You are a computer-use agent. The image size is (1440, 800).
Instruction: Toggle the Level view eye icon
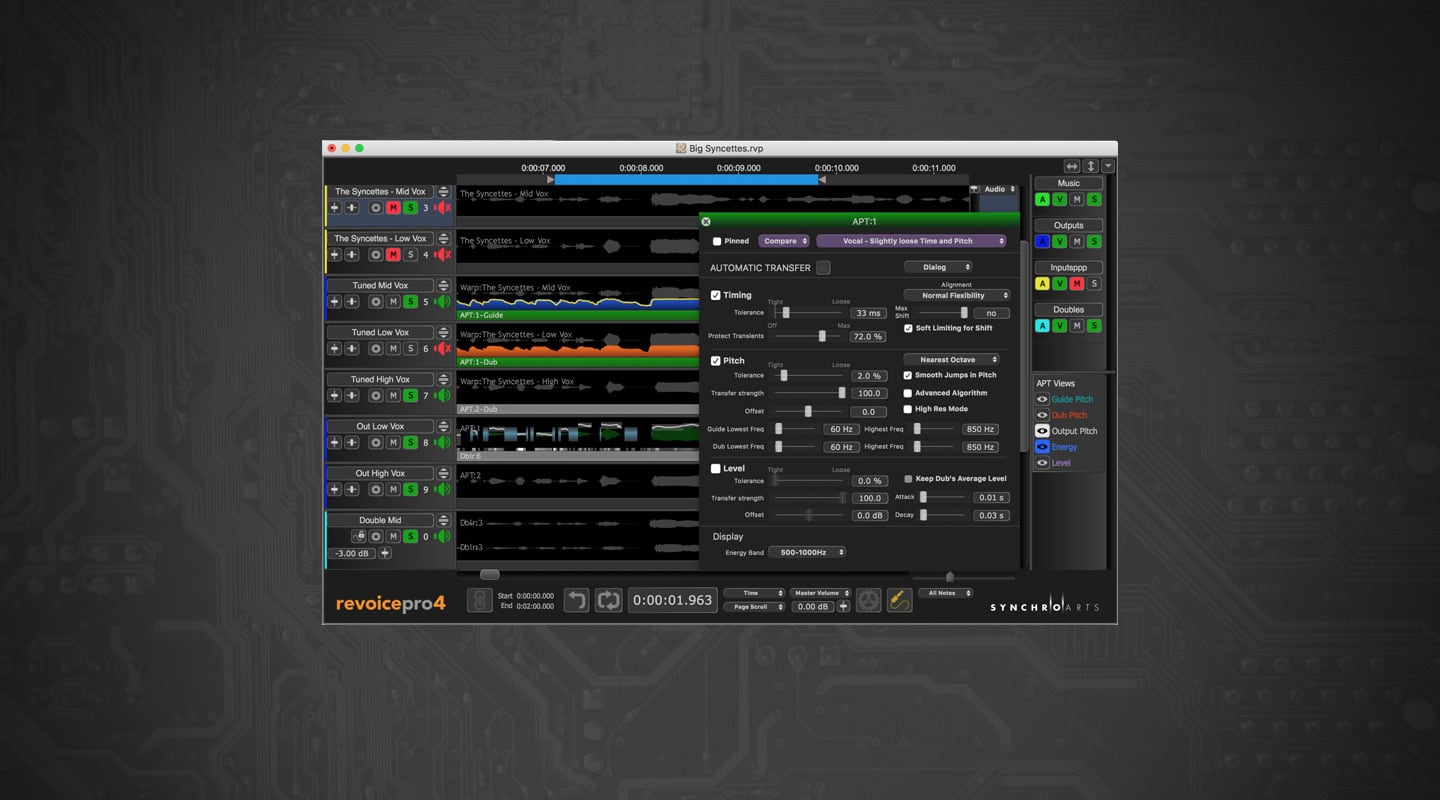pyautogui.click(x=1042, y=463)
